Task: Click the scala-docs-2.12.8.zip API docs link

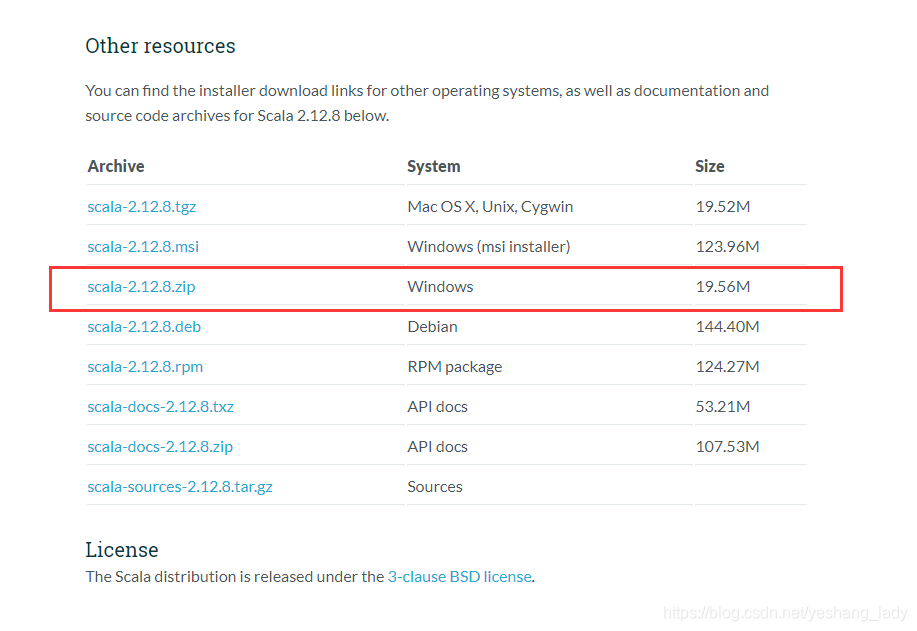Action: coord(160,447)
